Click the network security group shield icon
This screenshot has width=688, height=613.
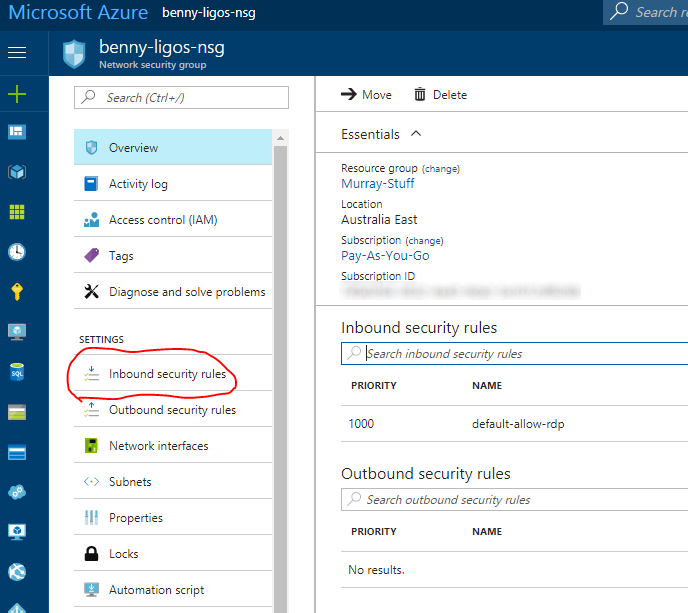pyautogui.click(x=74, y=54)
